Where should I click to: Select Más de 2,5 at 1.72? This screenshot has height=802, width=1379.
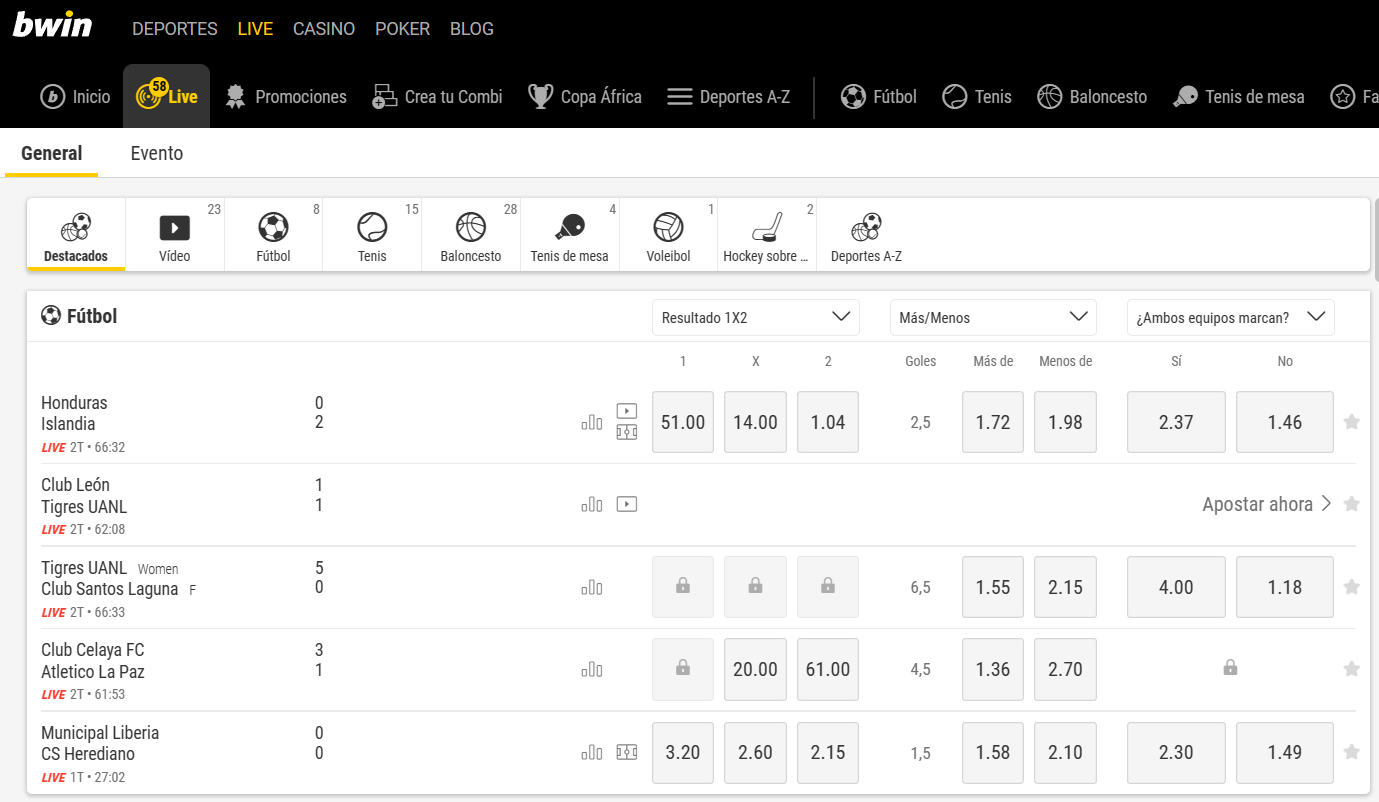pyautogui.click(x=993, y=422)
